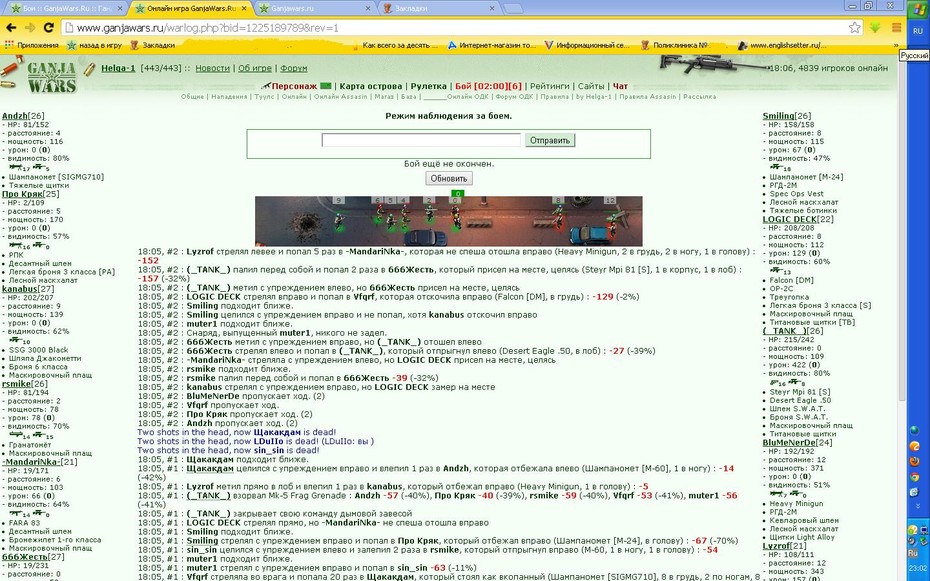Viewport: 930px width, 581px height.
Task: Send the message with Отправить
Action: coord(549,140)
